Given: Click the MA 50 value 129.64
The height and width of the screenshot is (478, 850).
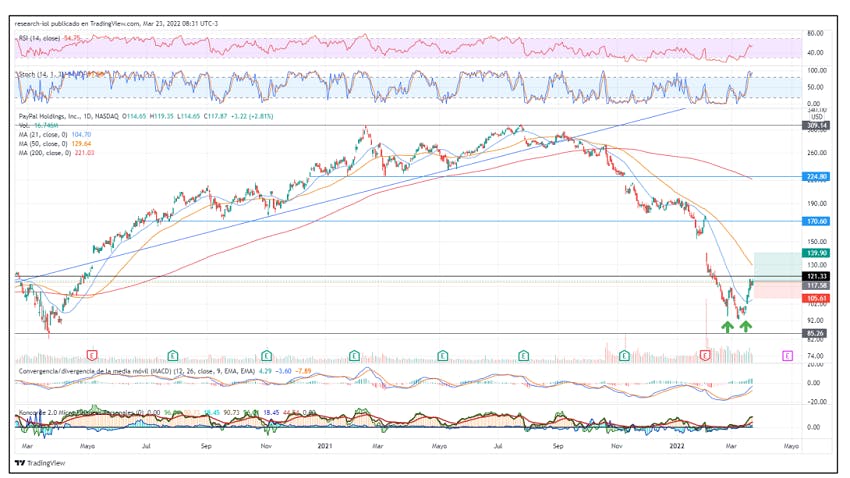Looking at the screenshot, I should 81,144.
